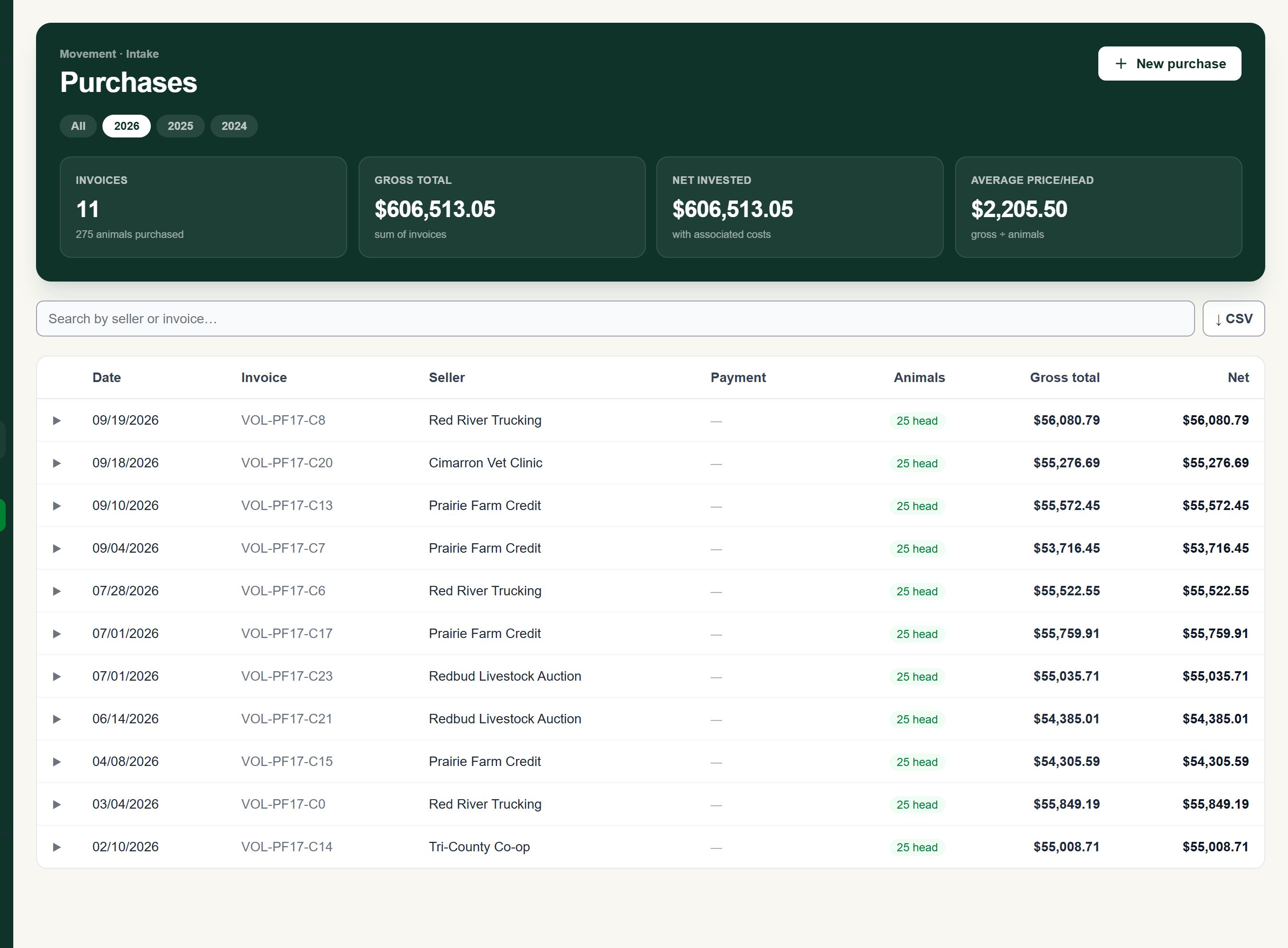Expand the VOL-PF17-C0 row arrow

point(57,804)
